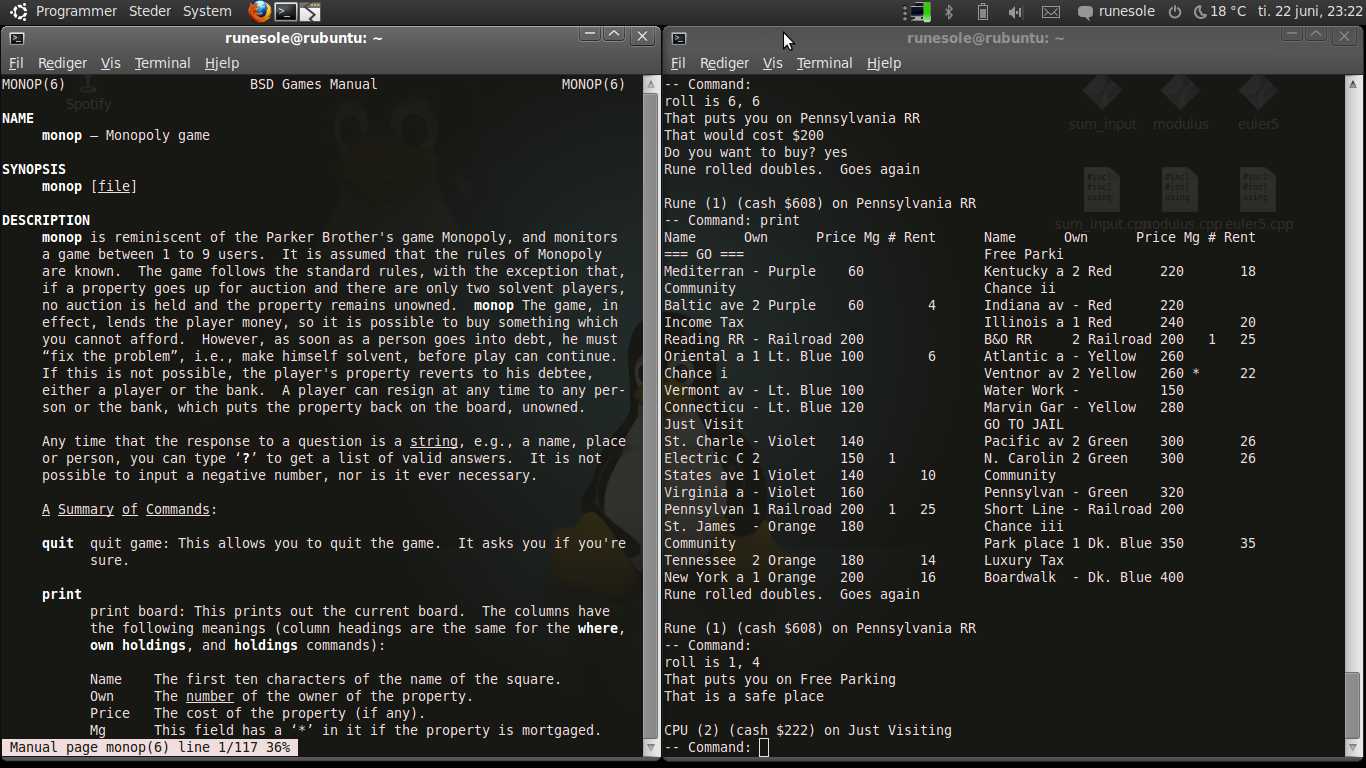The height and width of the screenshot is (768, 1366).
Task: Click the left terminal's vertical scrollbar
Action: coord(652,415)
